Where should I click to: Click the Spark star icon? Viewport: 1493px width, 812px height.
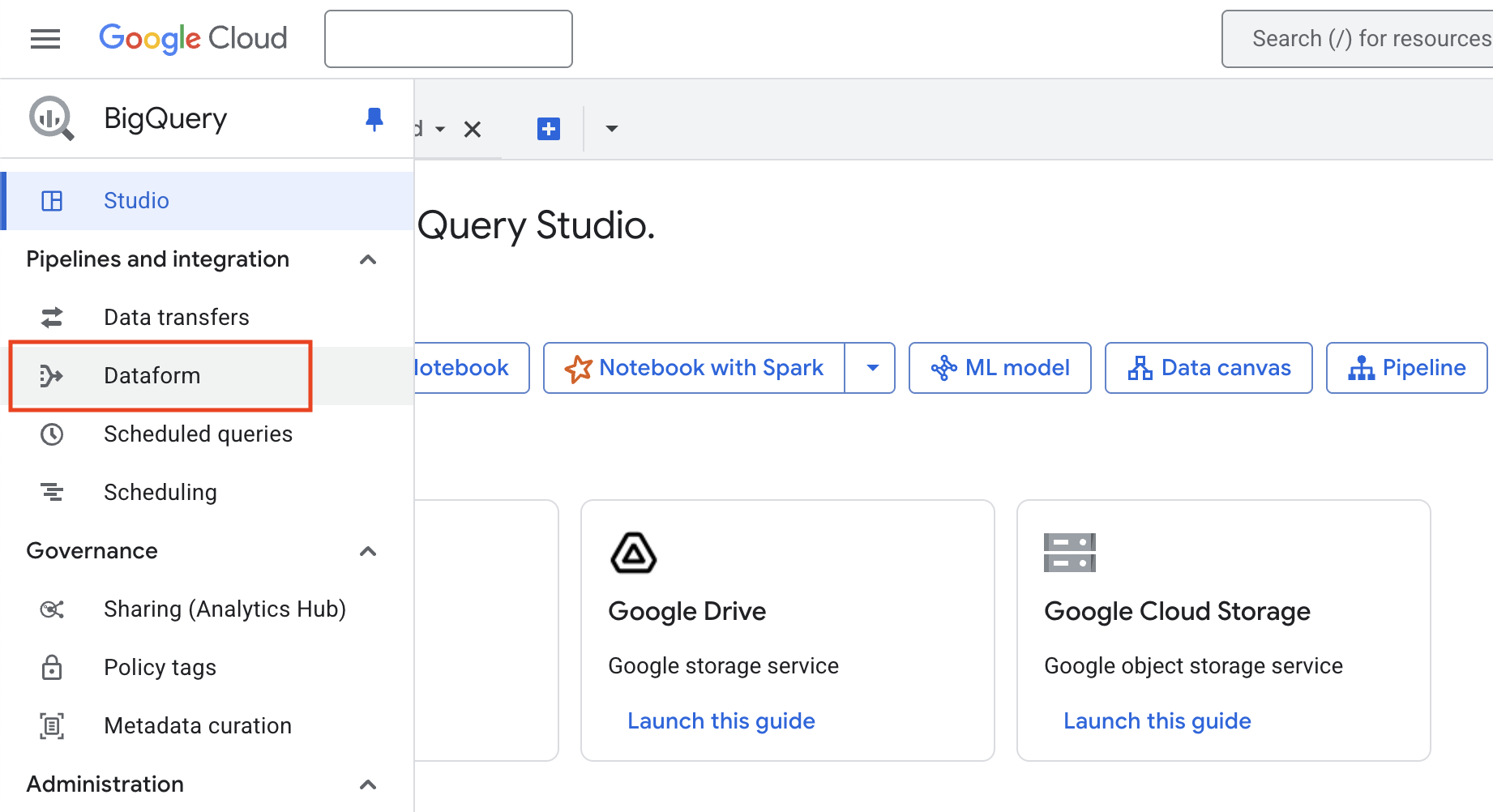coord(578,369)
